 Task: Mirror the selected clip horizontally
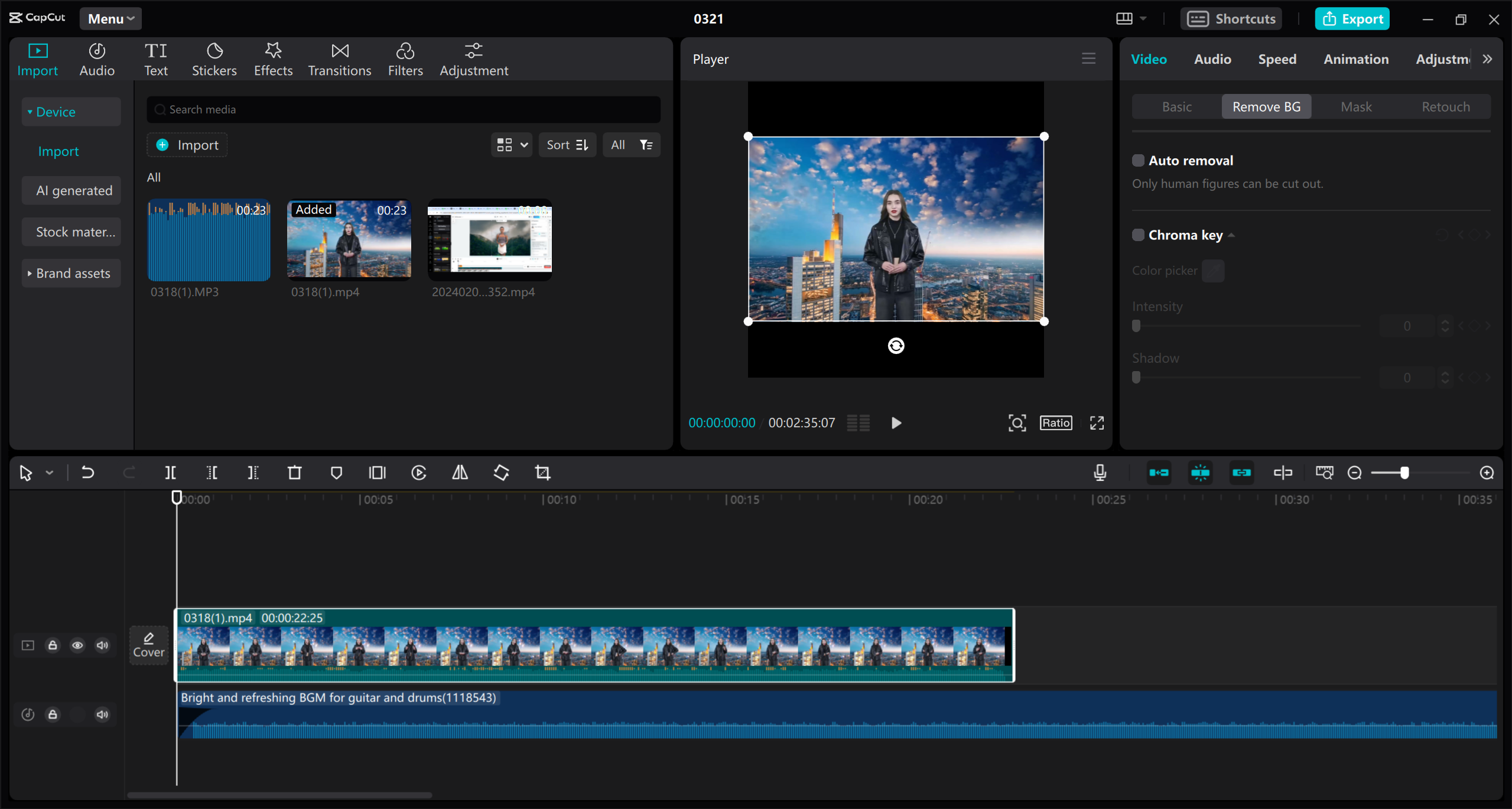click(x=459, y=473)
